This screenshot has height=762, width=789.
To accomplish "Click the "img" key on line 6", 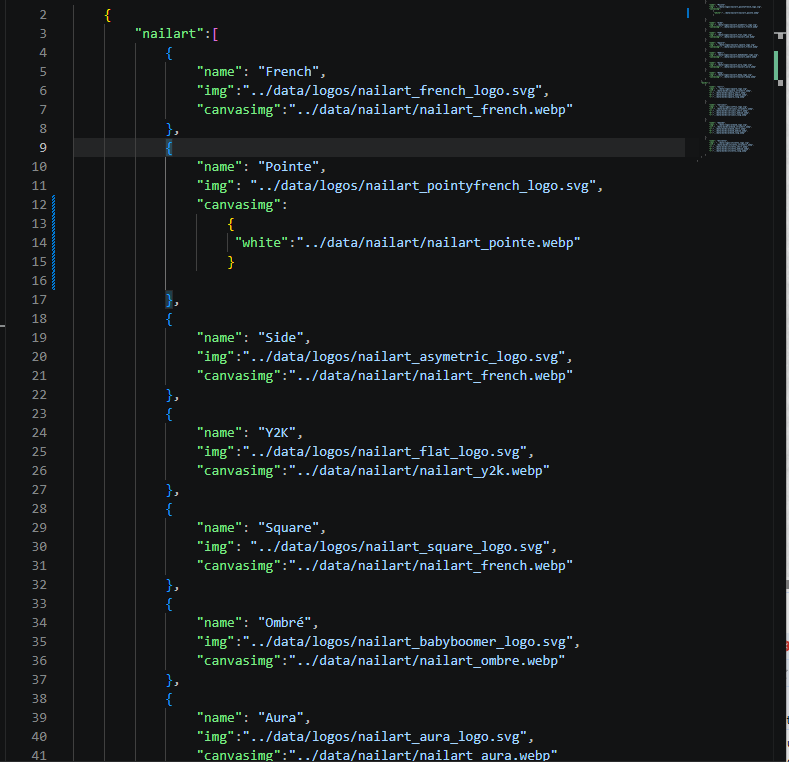I will pos(215,91).
